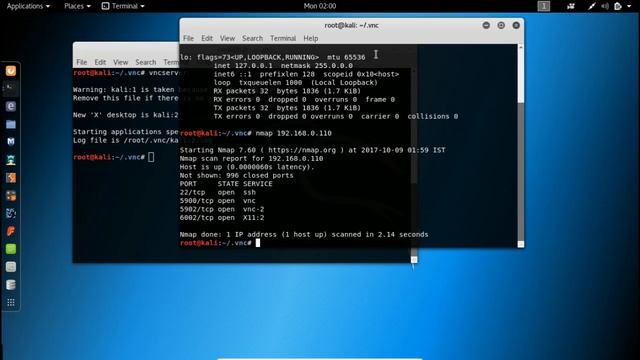This screenshot has height=360, width=640.
Task: Open the Places menu in top bar
Action: tap(77, 6)
